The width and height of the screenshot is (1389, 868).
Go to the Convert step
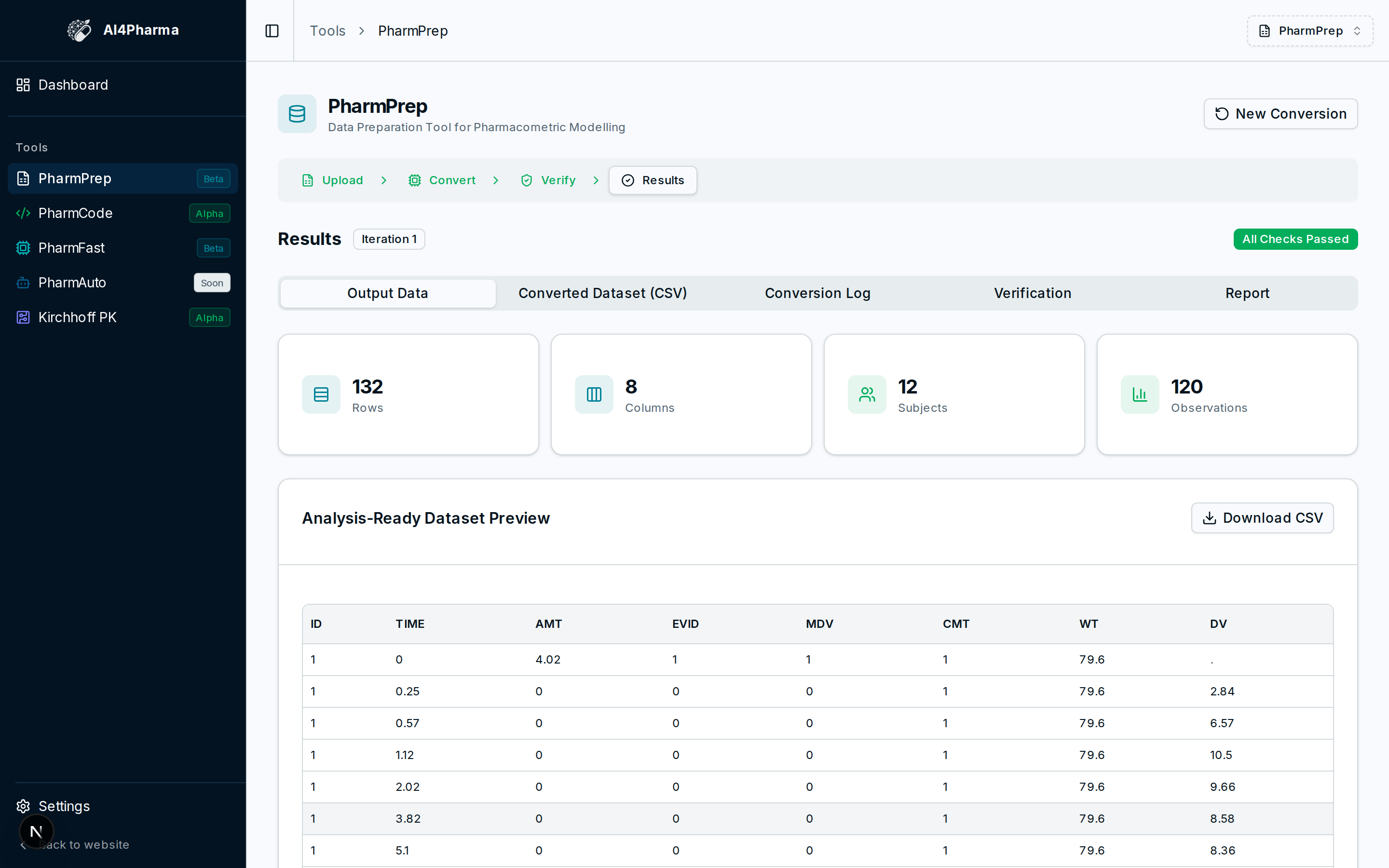[442, 180]
